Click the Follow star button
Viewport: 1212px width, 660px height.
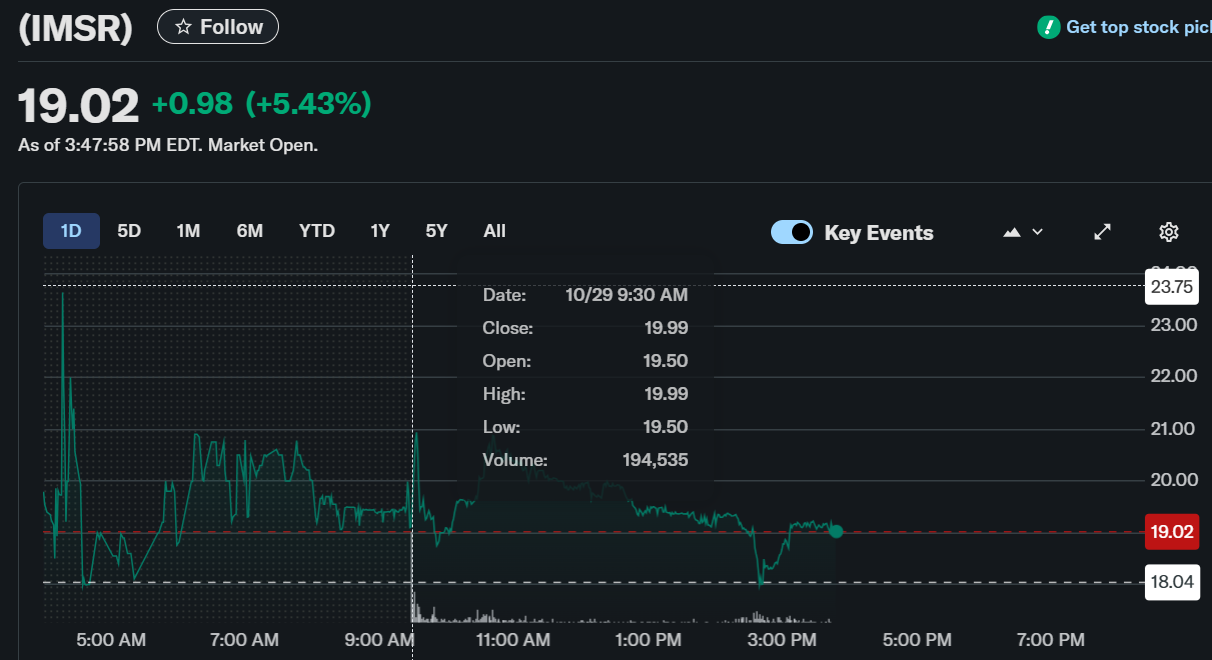pyautogui.click(x=218, y=27)
